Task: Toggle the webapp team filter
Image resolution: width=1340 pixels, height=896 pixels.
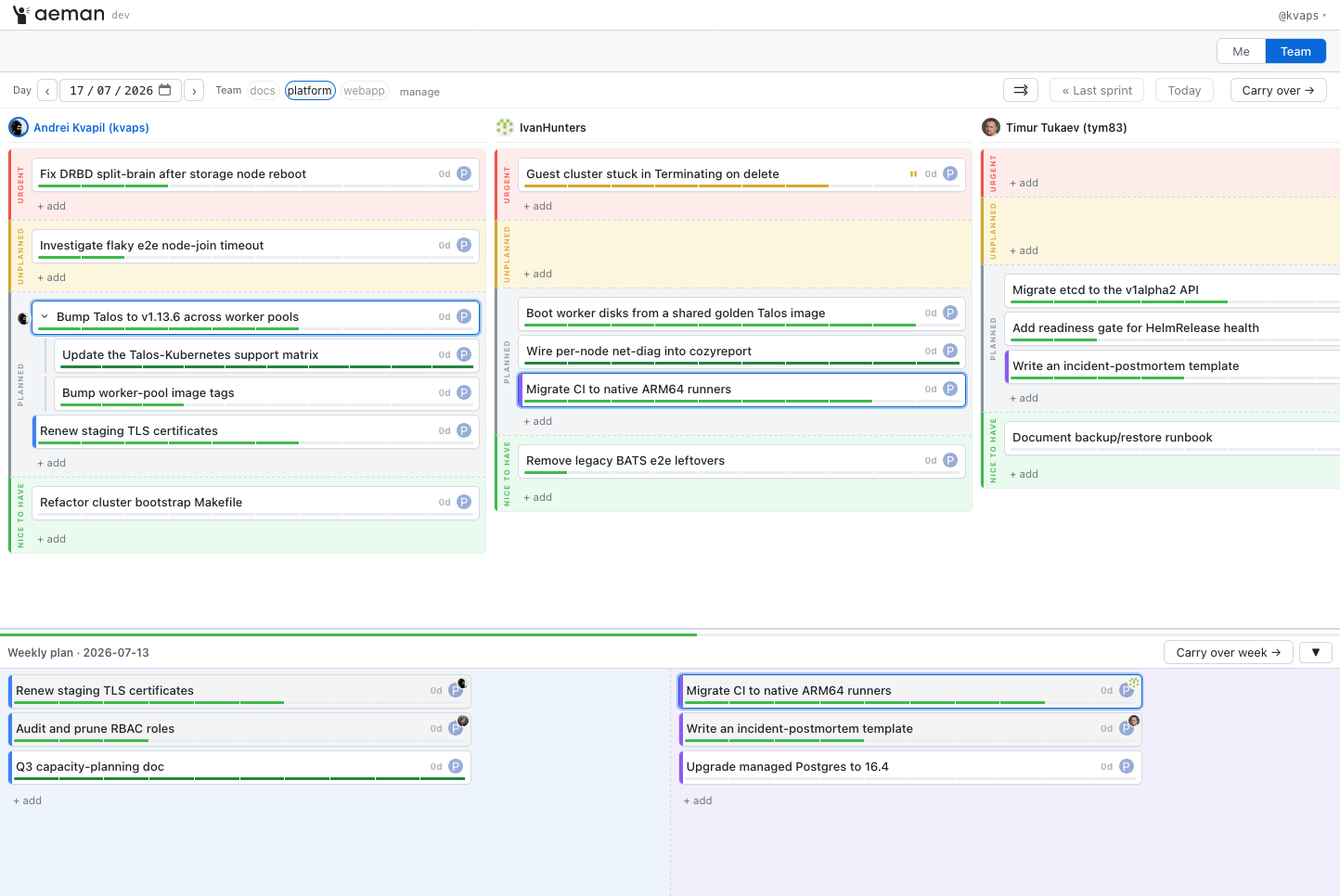Action: 364,90
